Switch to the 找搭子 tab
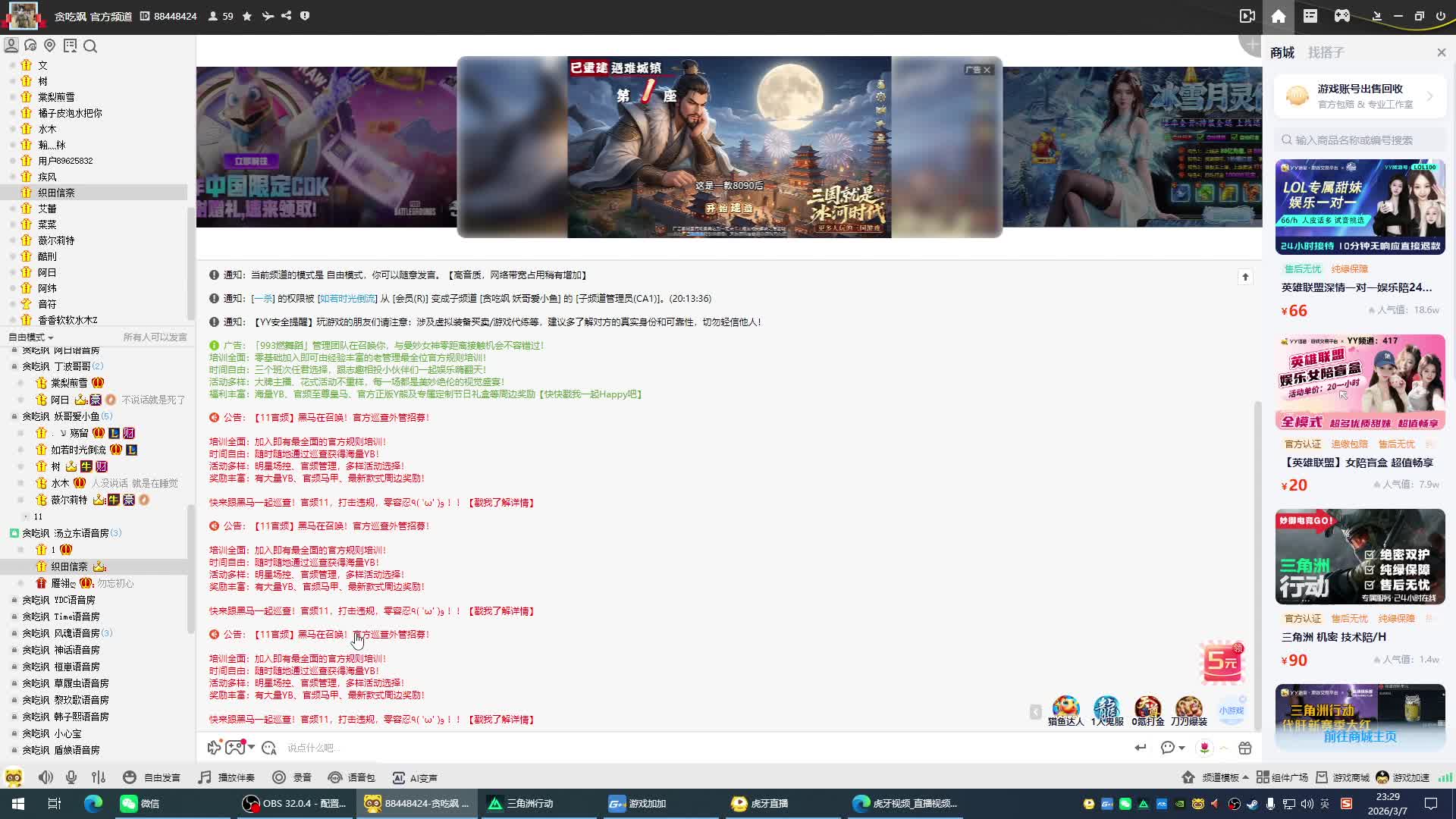Image resolution: width=1456 pixels, height=819 pixels. [x=1326, y=52]
